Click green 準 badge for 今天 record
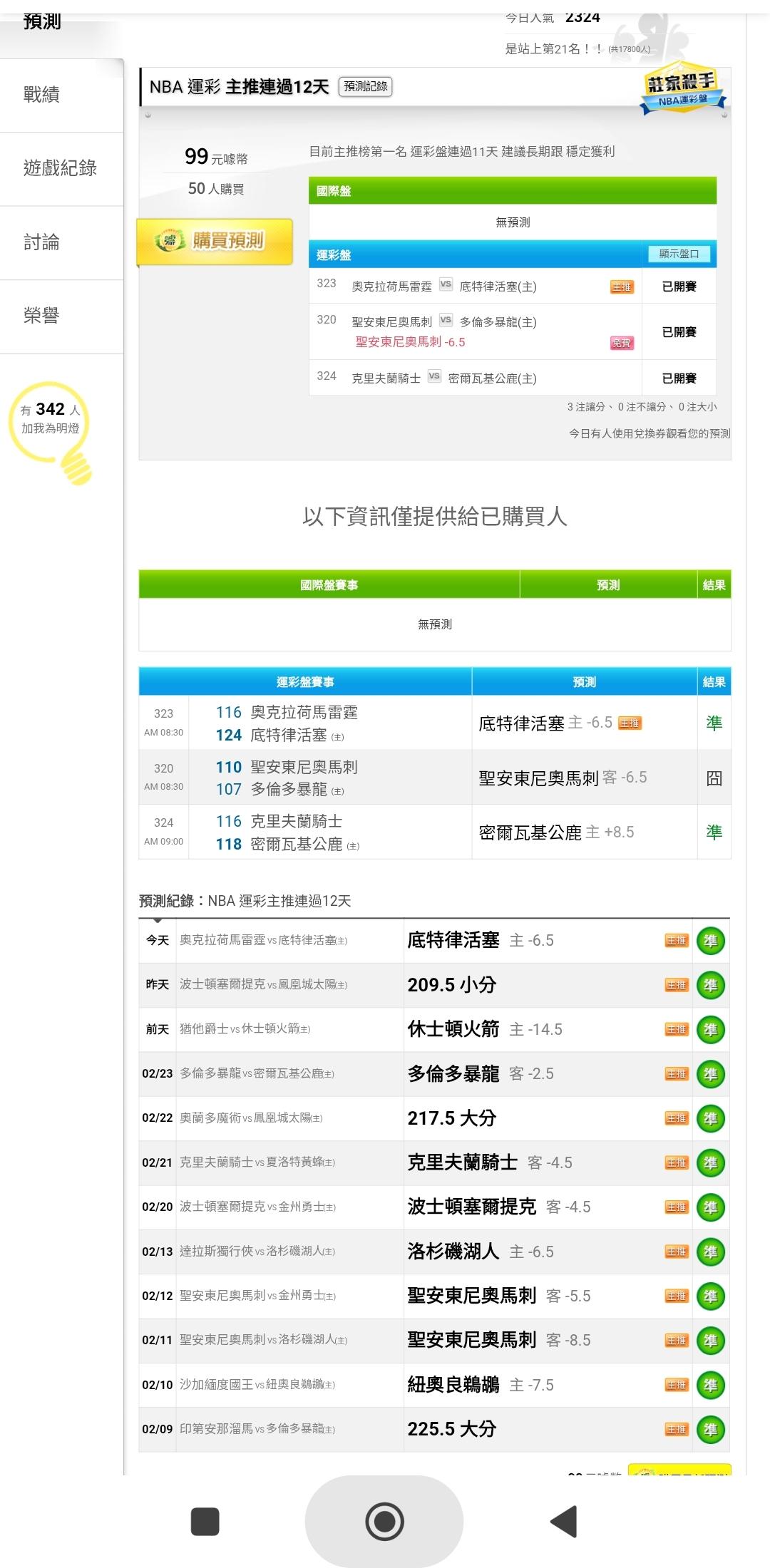Viewport: 770px width, 1568px height. point(710,941)
